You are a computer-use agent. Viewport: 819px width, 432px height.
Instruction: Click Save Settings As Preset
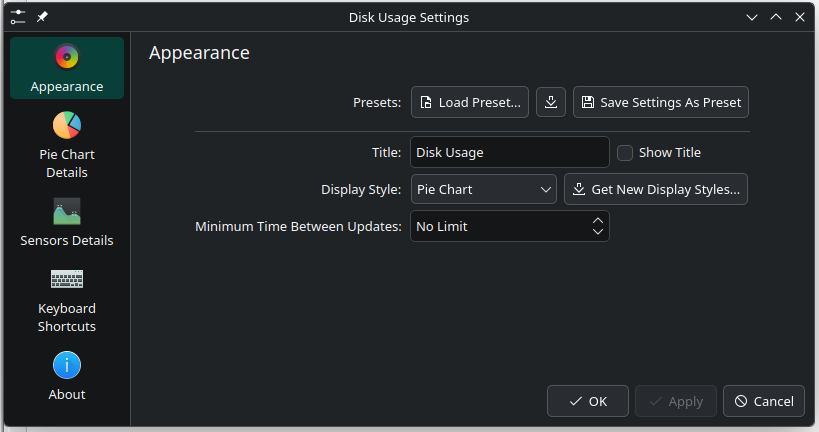click(x=660, y=102)
